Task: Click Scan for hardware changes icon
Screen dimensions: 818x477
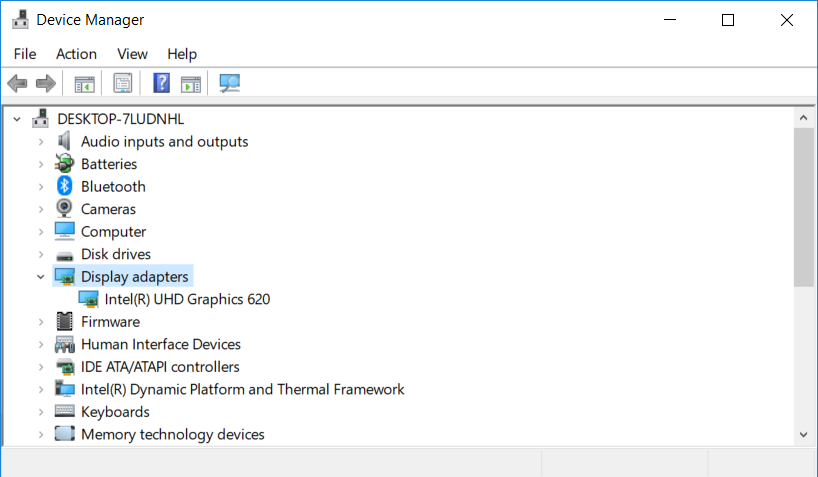Action: 230,83
